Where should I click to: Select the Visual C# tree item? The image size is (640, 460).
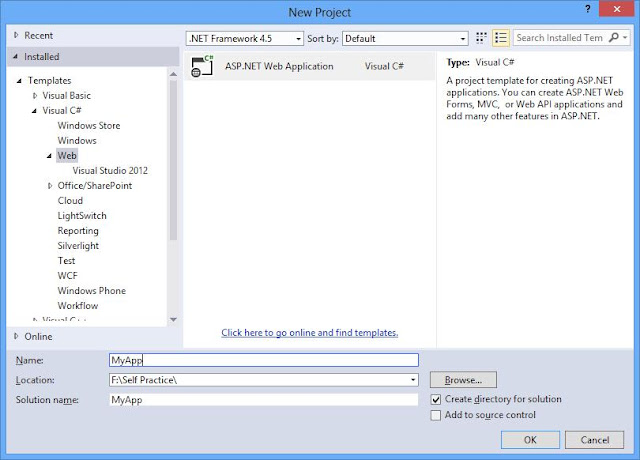pyautogui.click(x=62, y=111)
